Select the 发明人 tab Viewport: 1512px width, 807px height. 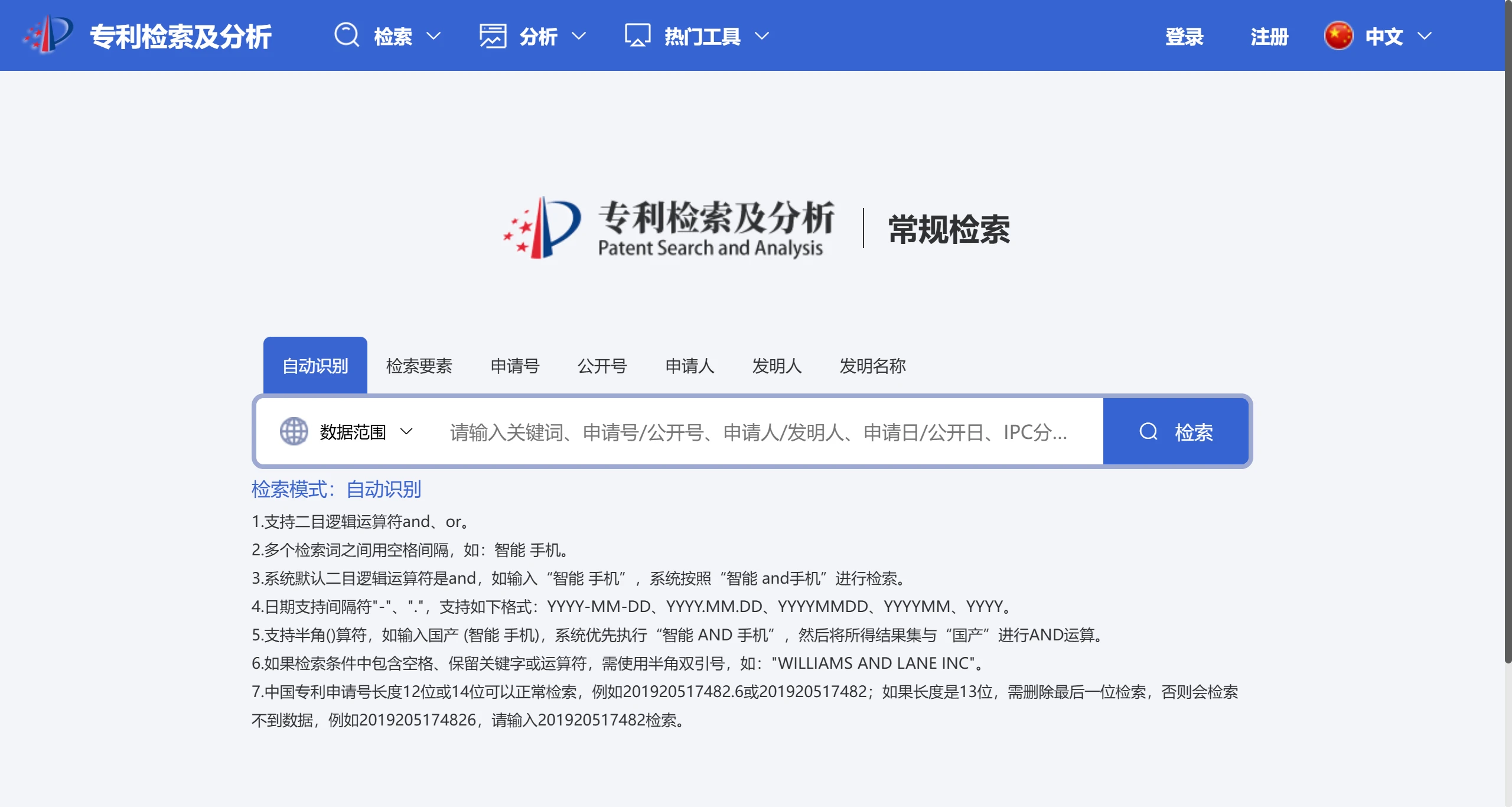coord(777,366)
